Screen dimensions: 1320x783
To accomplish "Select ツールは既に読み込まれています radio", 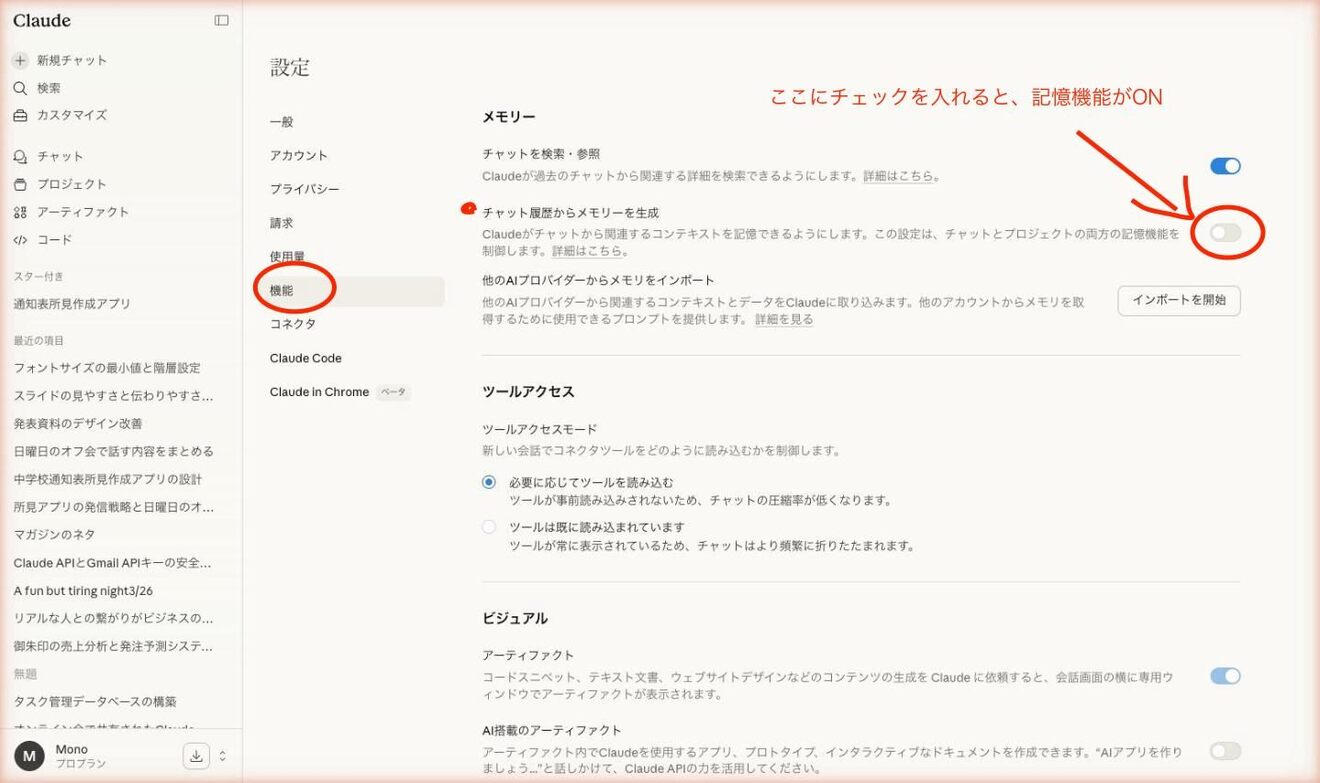I will 489,527.
